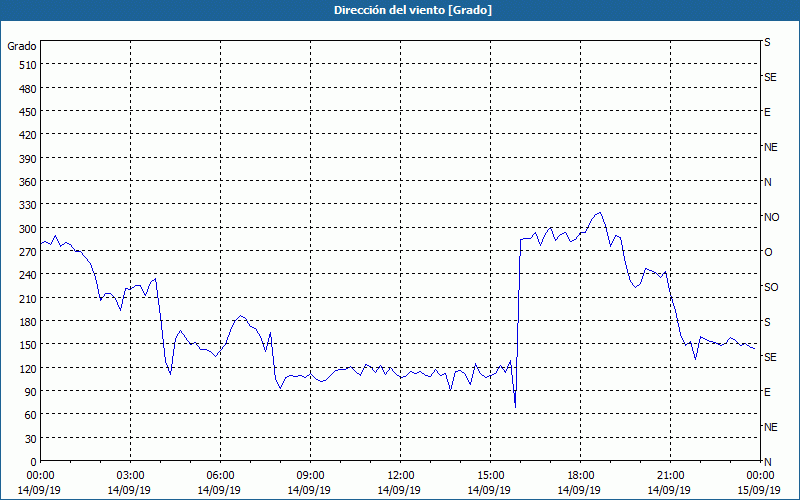Select the 0 value on the degree axis
The height and width of the screenshot is (500, 800).
pos(34,462)
